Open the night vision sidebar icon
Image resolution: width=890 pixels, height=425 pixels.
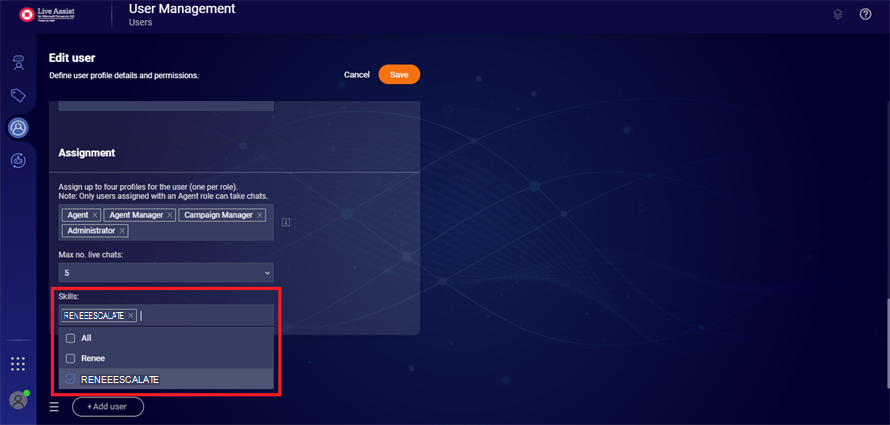click(x=18, y=160)
